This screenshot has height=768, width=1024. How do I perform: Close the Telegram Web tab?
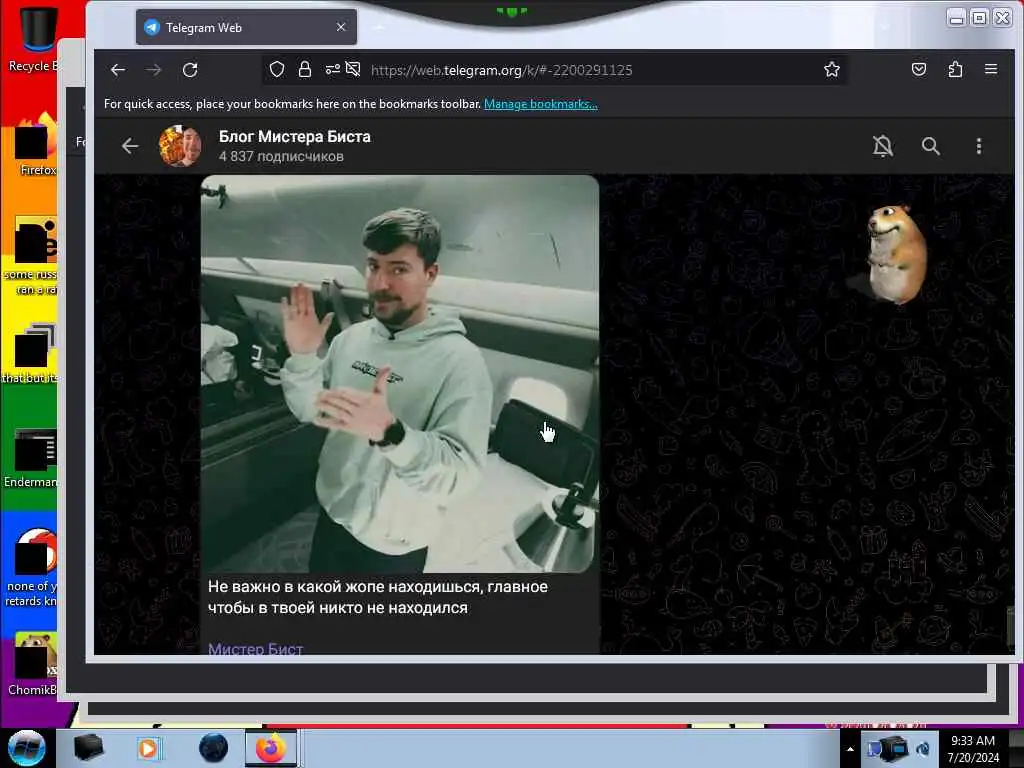[x=341, y=27]
